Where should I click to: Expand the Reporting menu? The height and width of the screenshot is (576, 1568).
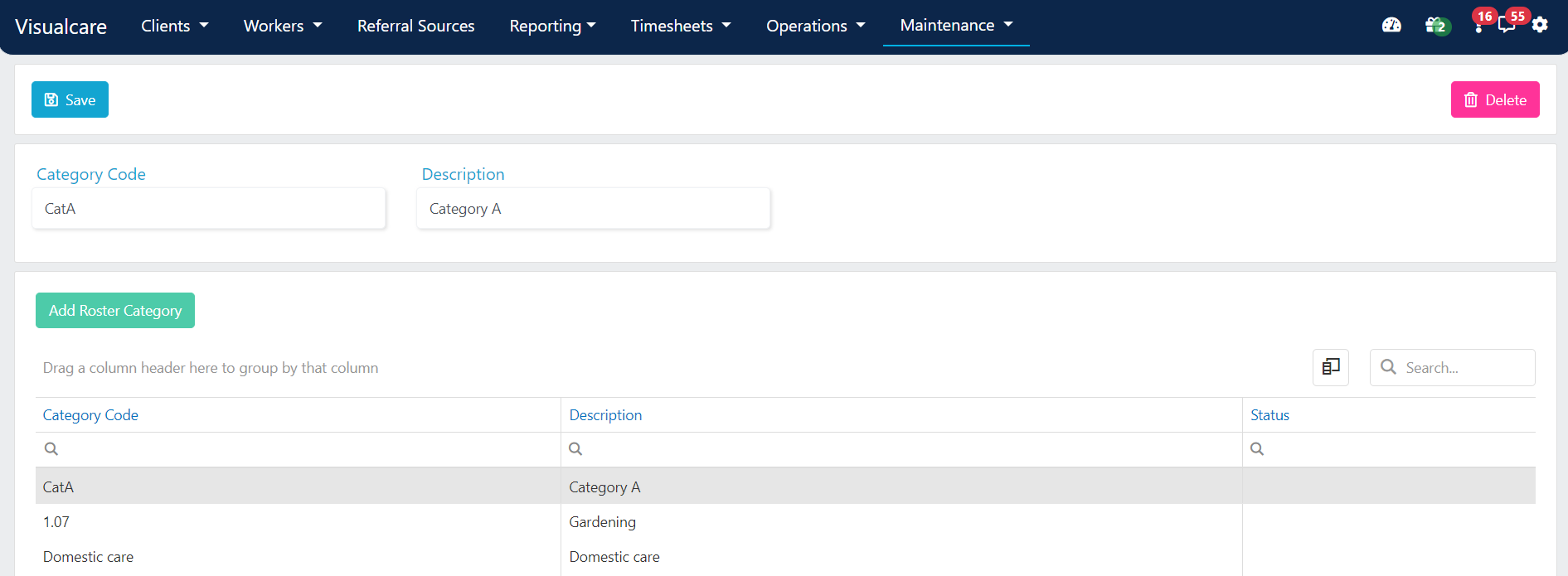553,26
